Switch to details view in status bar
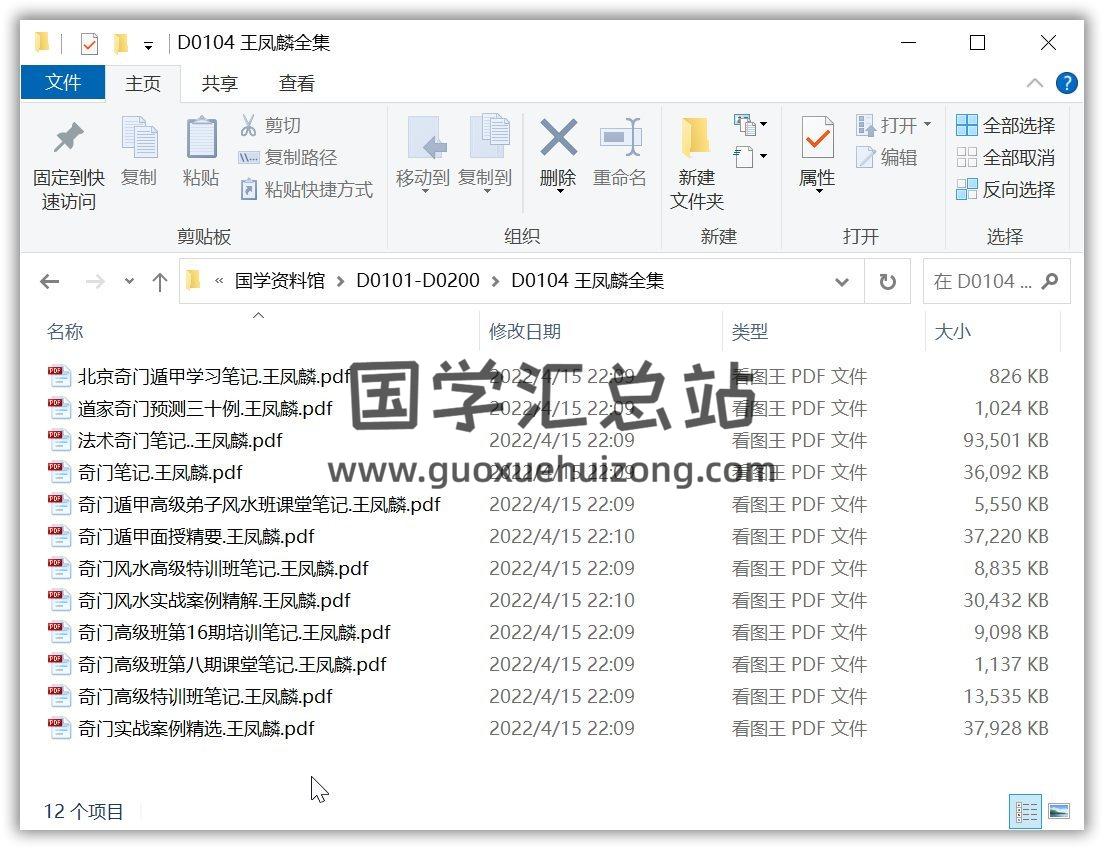Image resolution: width=1104 pixels, height=850 pixels. tap(1025, 811)
